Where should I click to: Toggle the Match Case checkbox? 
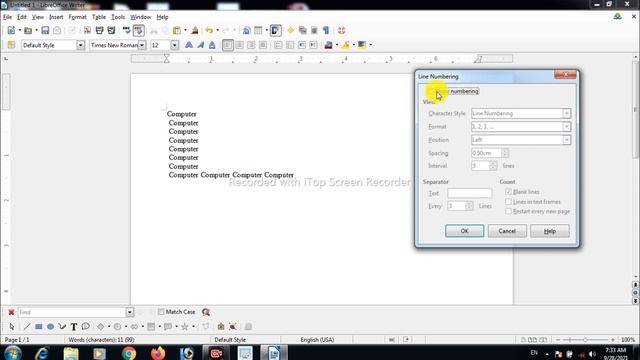(x=161, y=312)
